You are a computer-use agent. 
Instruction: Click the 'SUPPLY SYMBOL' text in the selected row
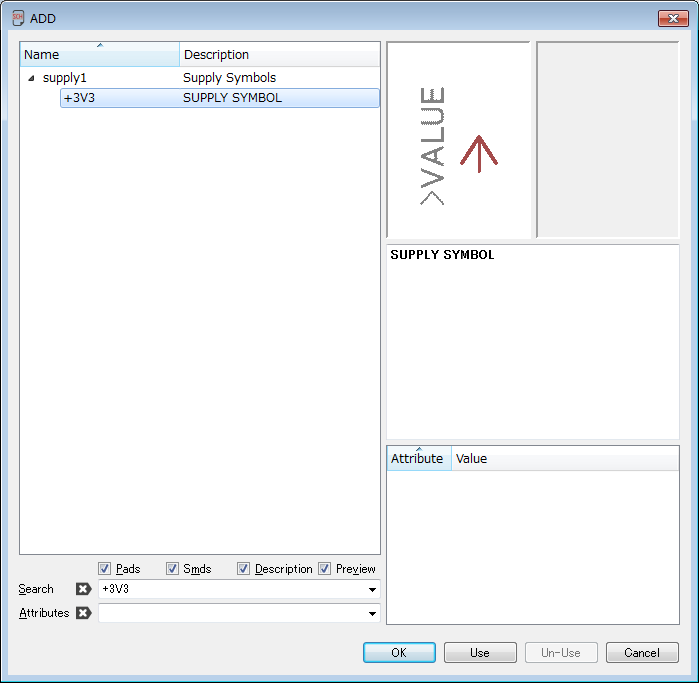click(232, 98)
